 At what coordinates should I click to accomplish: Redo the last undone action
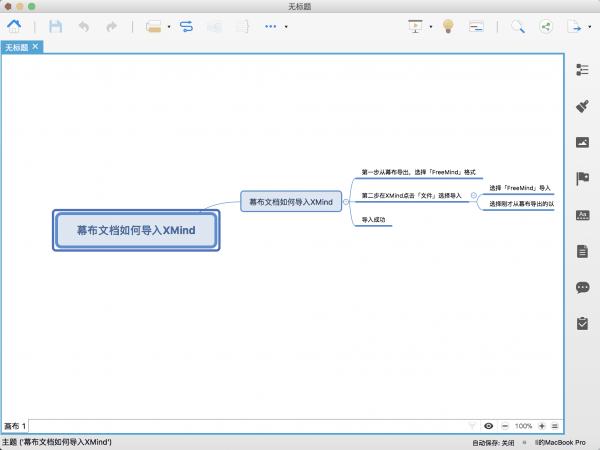pyautogui.click(x=111, y=26)
